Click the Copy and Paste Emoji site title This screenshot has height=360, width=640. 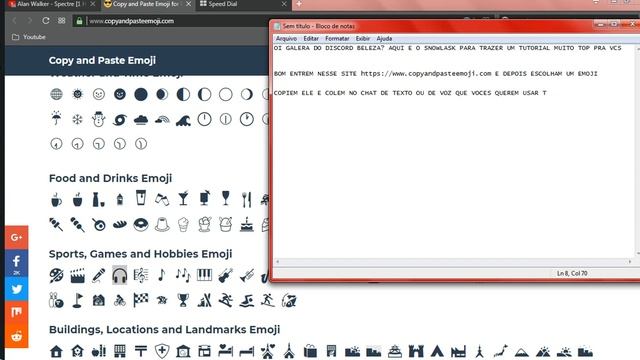pos(102,60)
